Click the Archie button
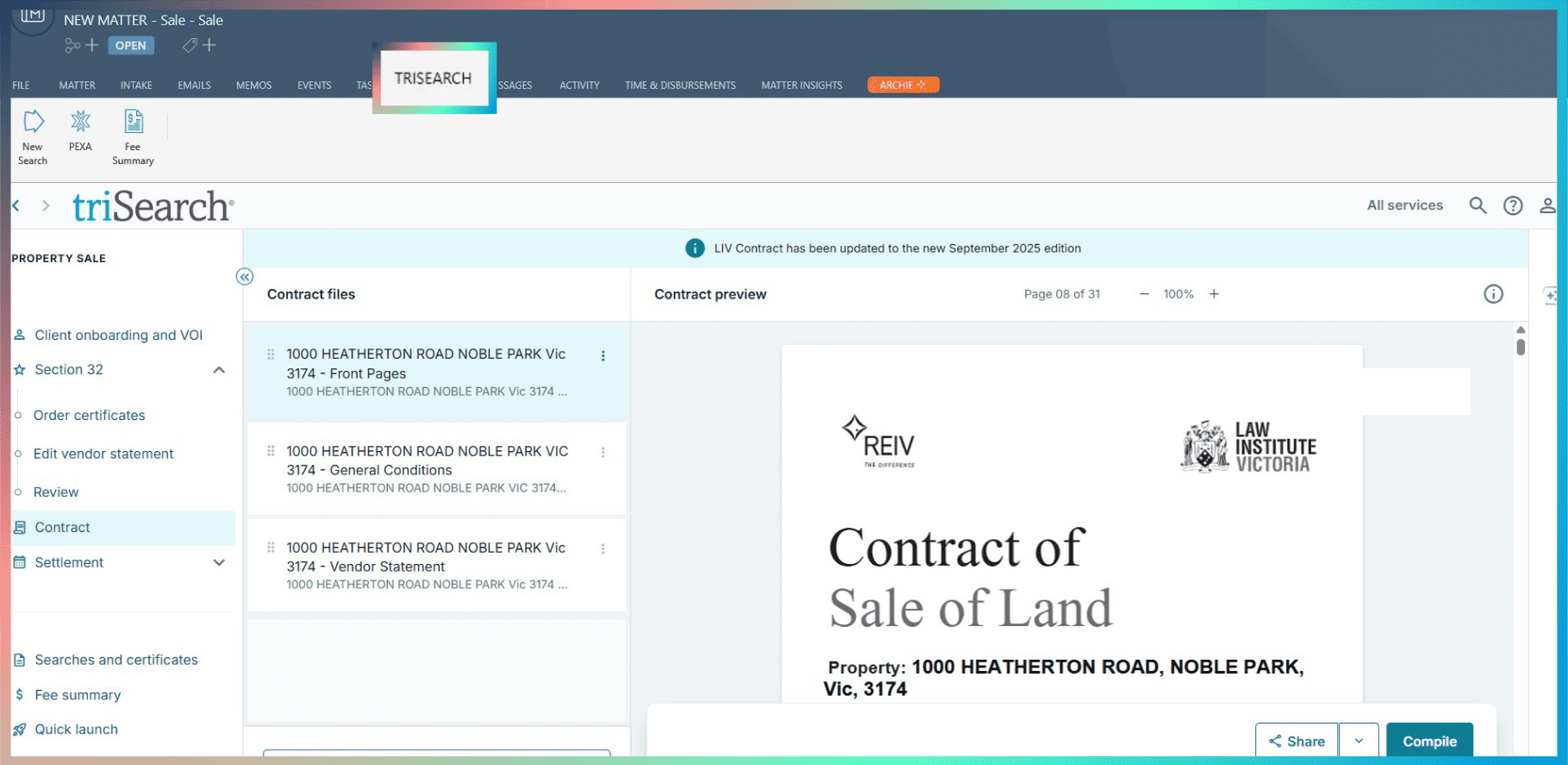This screenshot has height=765, width=1568. [x=903, y=85]
